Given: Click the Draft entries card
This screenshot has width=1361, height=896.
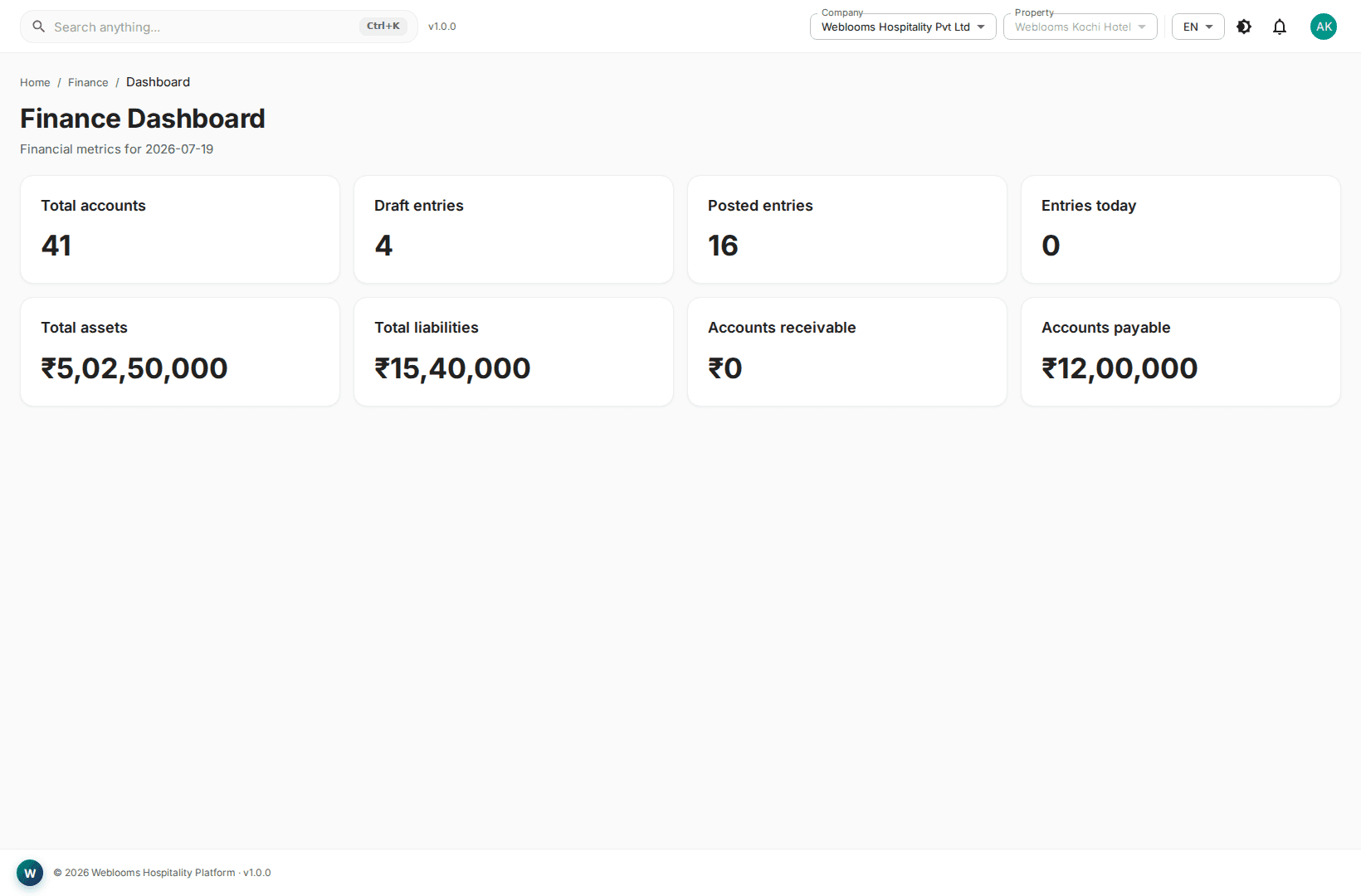Looking at the screenshot, I should pyautogui.click(x=514, y=229).
